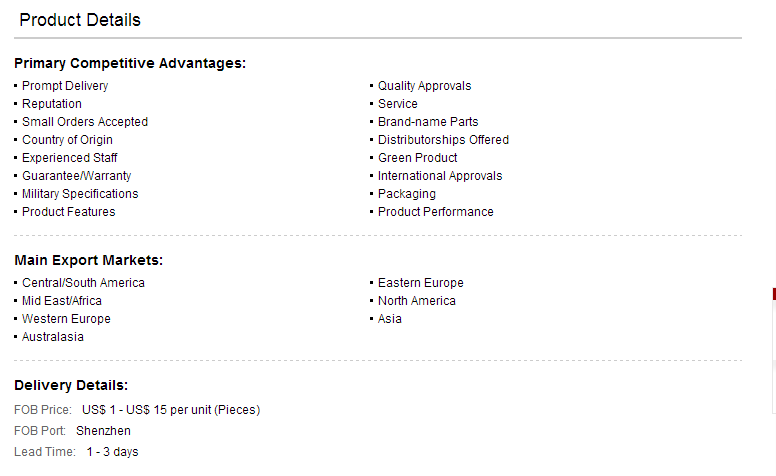Click Green Product link

417,158
